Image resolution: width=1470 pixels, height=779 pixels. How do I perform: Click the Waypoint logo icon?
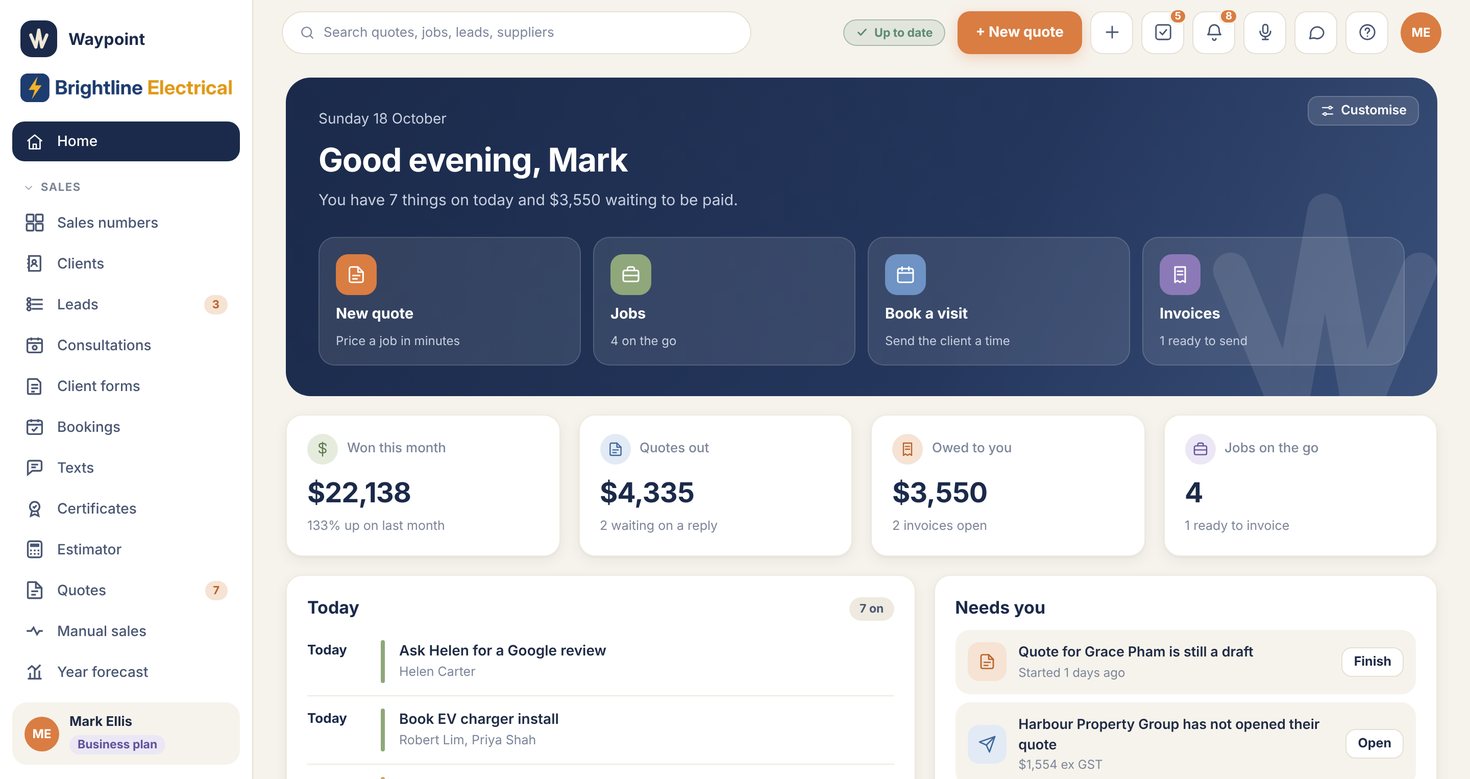click(39, 39)
